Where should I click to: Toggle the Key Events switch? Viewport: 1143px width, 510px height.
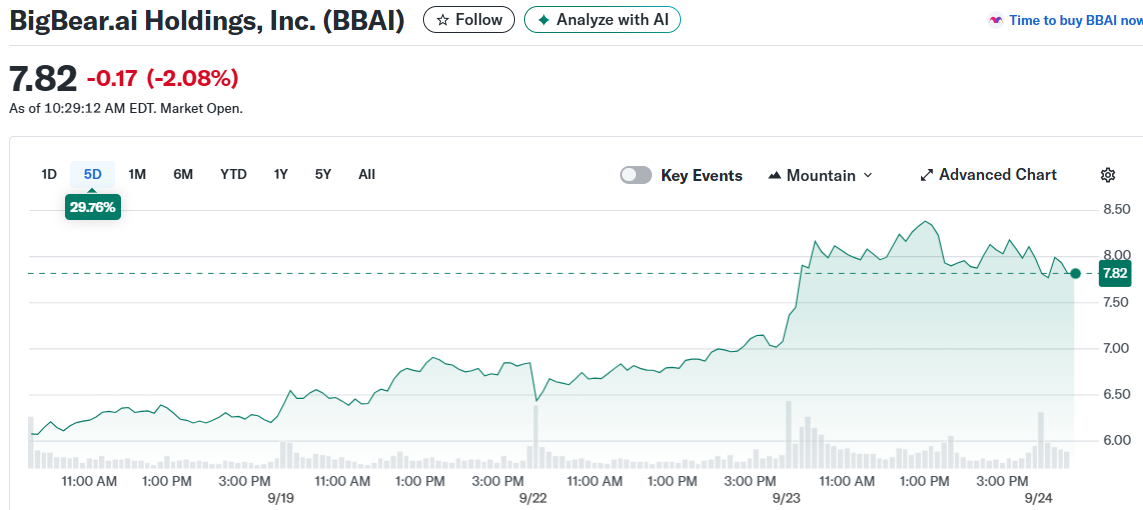(636, 175)
